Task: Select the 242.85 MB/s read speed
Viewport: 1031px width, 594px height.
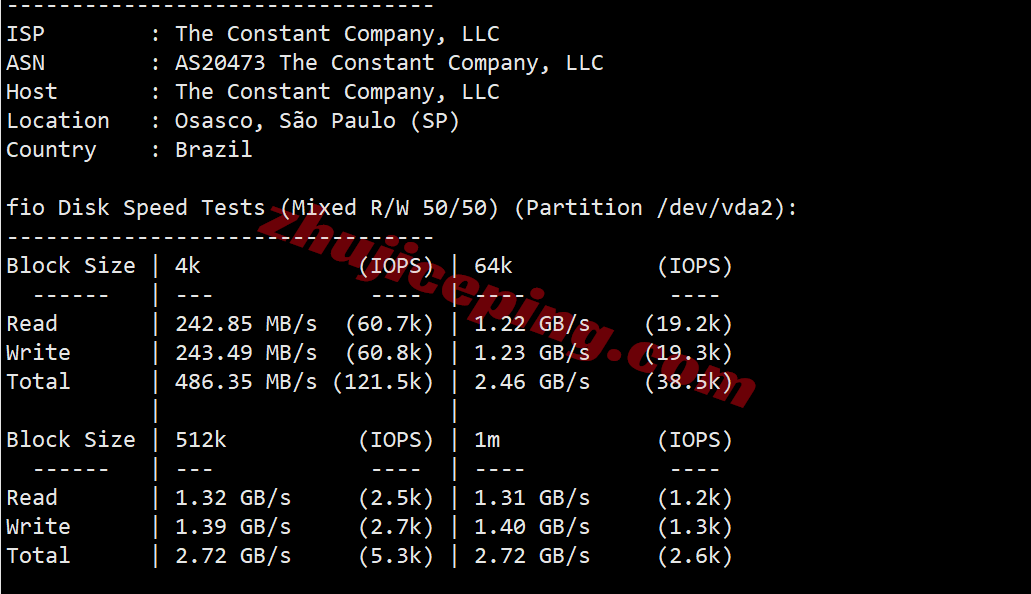Action: pos(246,324)
